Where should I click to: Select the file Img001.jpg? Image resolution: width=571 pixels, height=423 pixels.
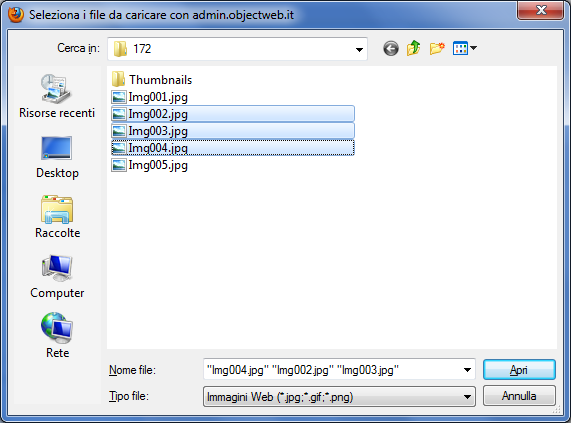click(x=150, y=97)
